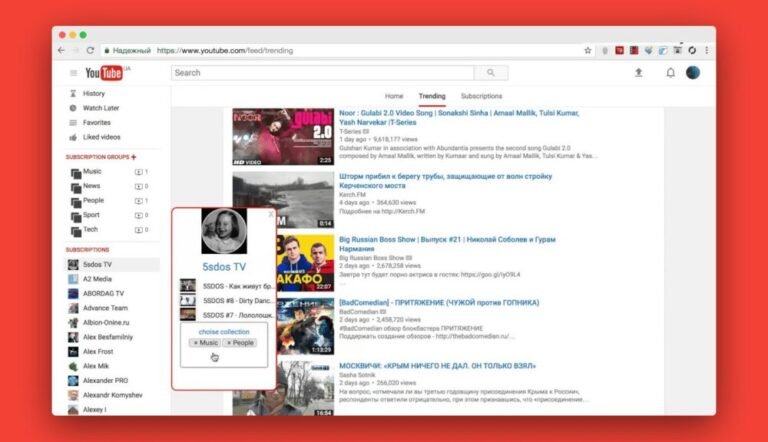
Task: Open the Big Russian Boss Show video title
Action: click(x=447, y=244)
